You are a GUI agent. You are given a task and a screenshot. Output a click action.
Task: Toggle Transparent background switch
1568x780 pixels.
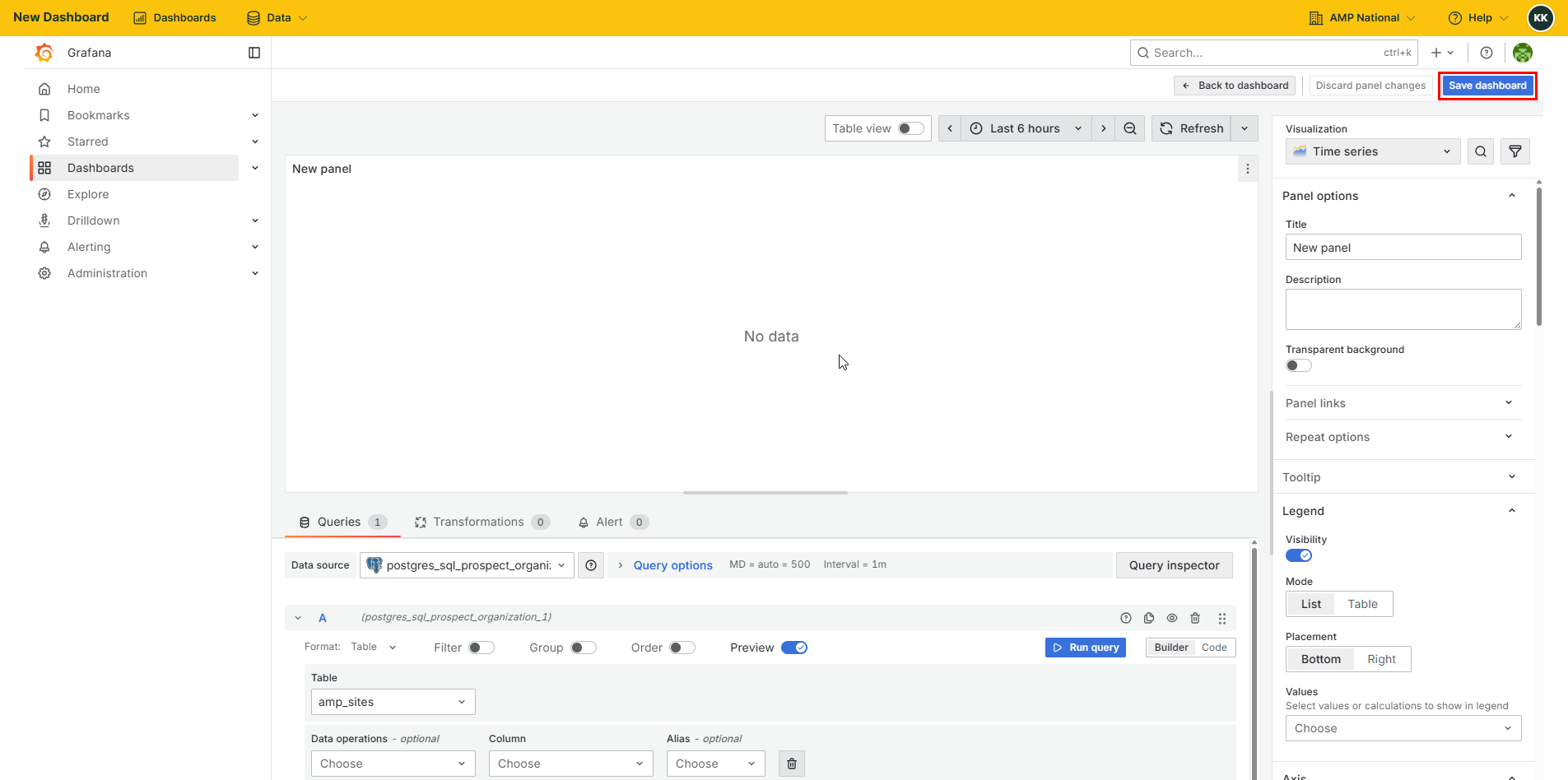1299,365
